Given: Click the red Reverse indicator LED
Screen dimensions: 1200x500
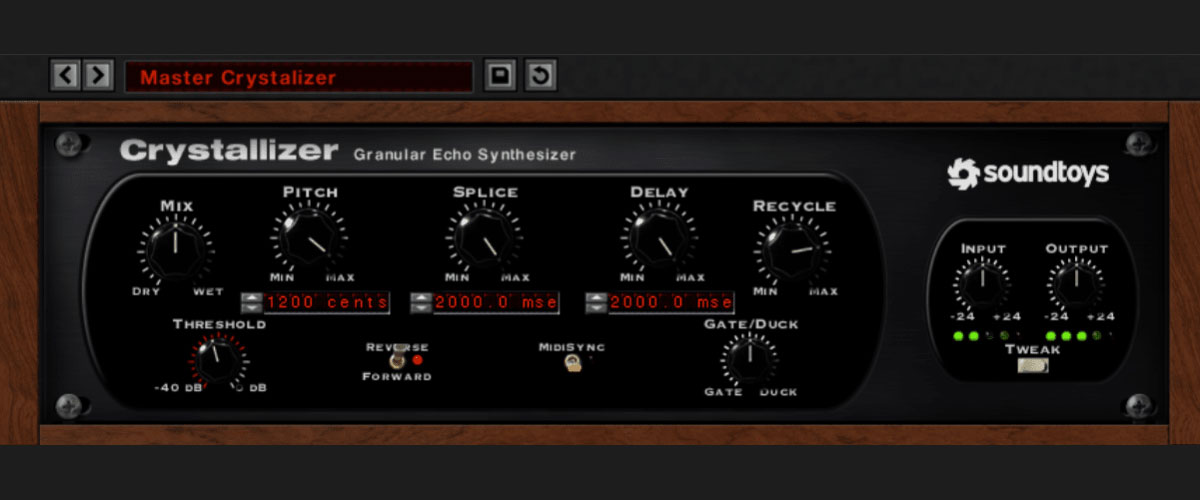Looking at the screenshot, I should pyautogui.click(x=418, y=358).
